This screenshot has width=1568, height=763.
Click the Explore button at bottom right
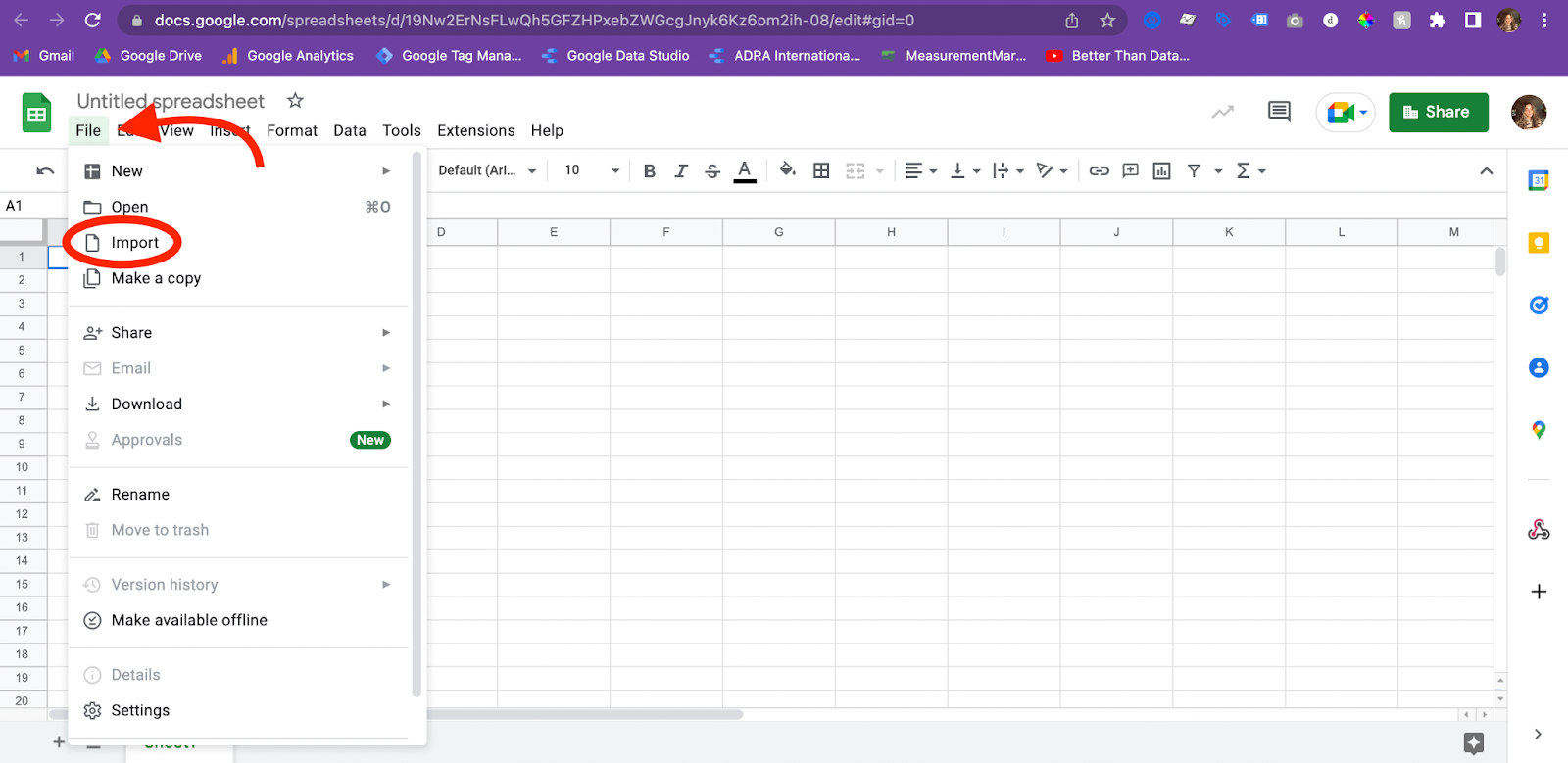[1473, 743]
